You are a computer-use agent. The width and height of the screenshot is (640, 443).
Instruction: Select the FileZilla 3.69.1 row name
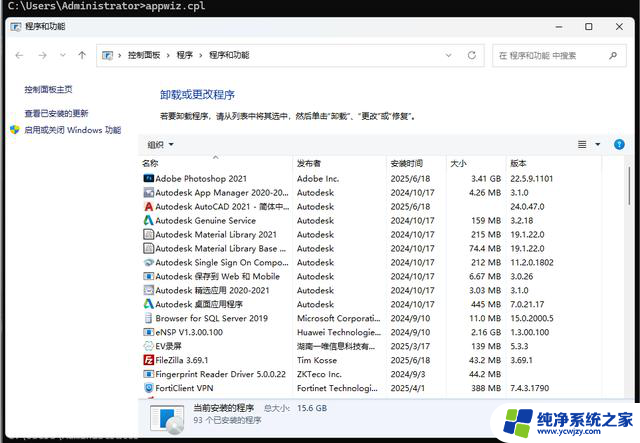click(182, 360)
